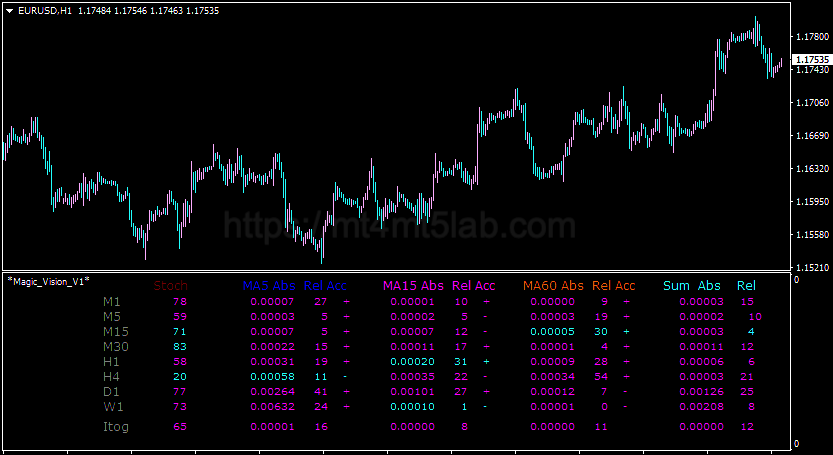Viewport: 833px width, 455px height.
Task: Click MA60 Abs value 0.00009 in H1 row
Action: coord(553,361)
